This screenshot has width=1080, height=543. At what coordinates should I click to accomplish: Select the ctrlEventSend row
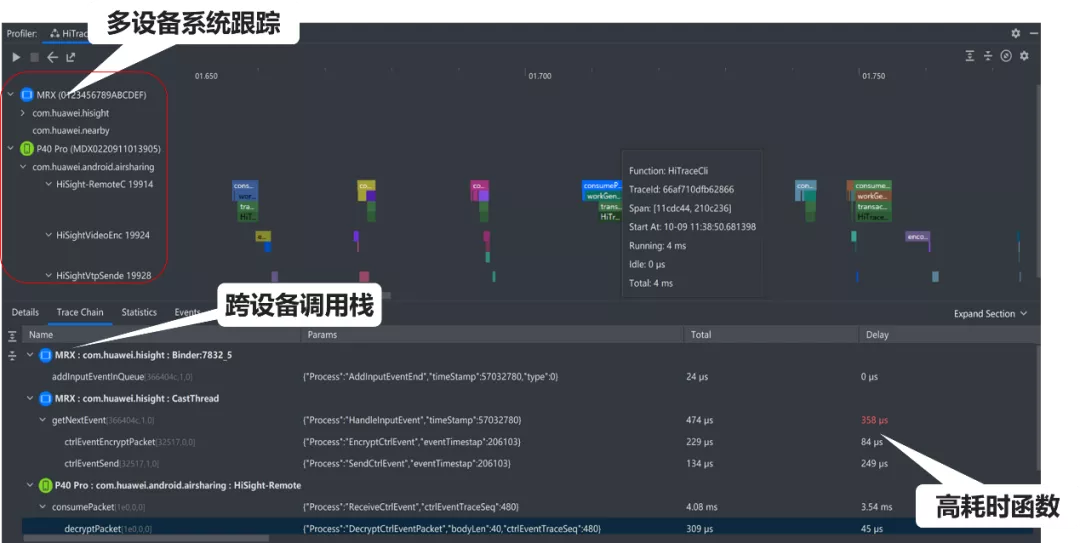click(x=530, y=463)
